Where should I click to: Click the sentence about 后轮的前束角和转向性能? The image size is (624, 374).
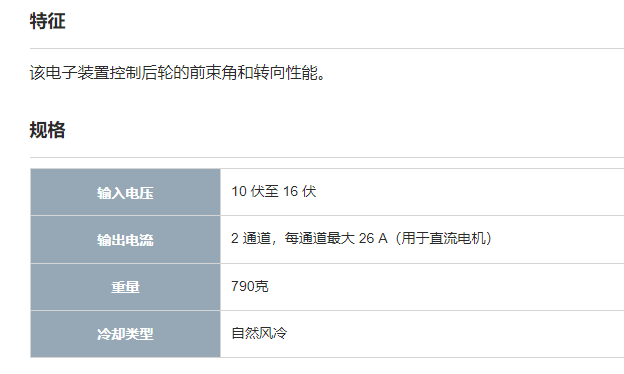pyautogui.click(x=177, y=73)
